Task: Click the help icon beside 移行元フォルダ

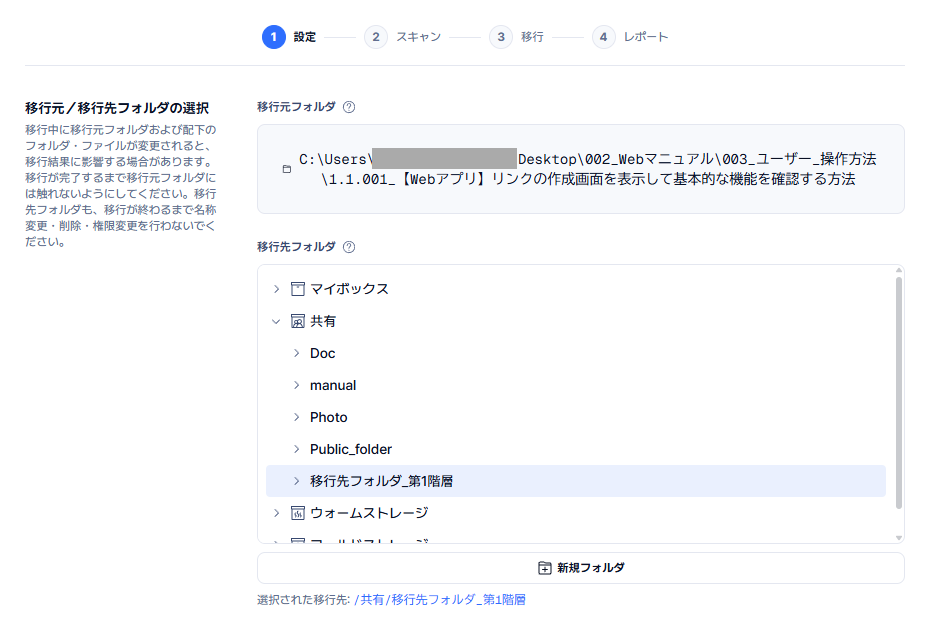Action: click(x=349, y=107)
